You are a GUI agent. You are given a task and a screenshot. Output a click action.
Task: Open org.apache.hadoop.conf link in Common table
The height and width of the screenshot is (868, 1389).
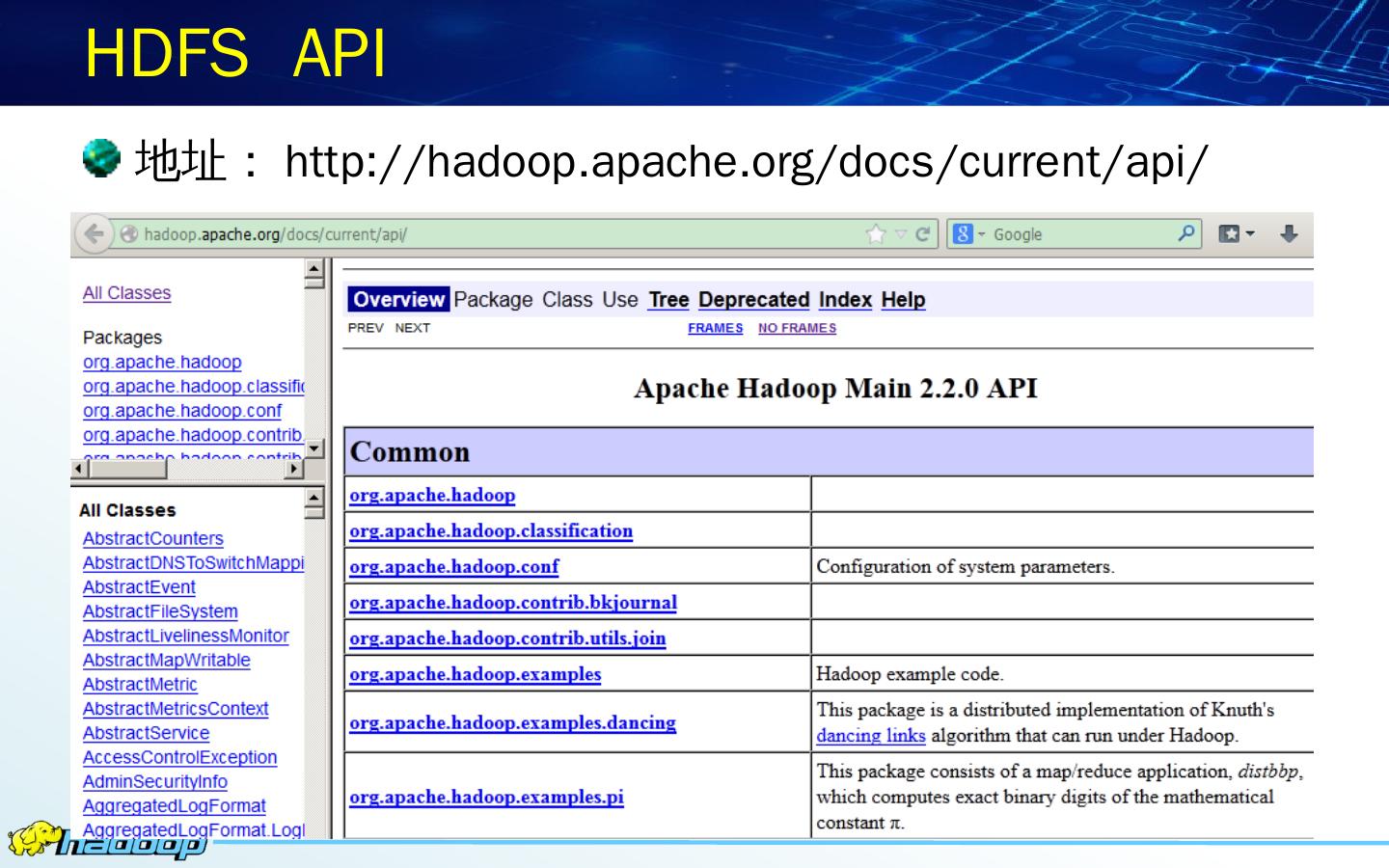coord(453,567)
